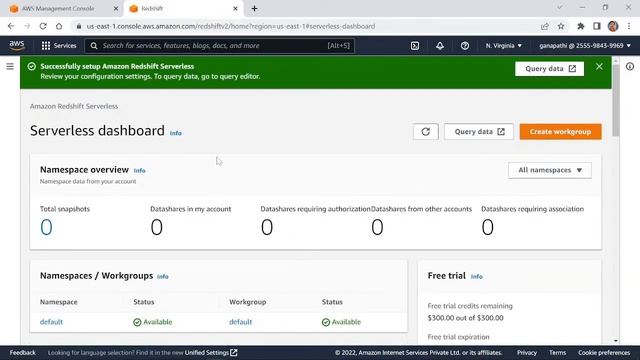Screen dimensions: 640x360
Task: Open Info next to Serverless dashboard
Action: (176, 133)
